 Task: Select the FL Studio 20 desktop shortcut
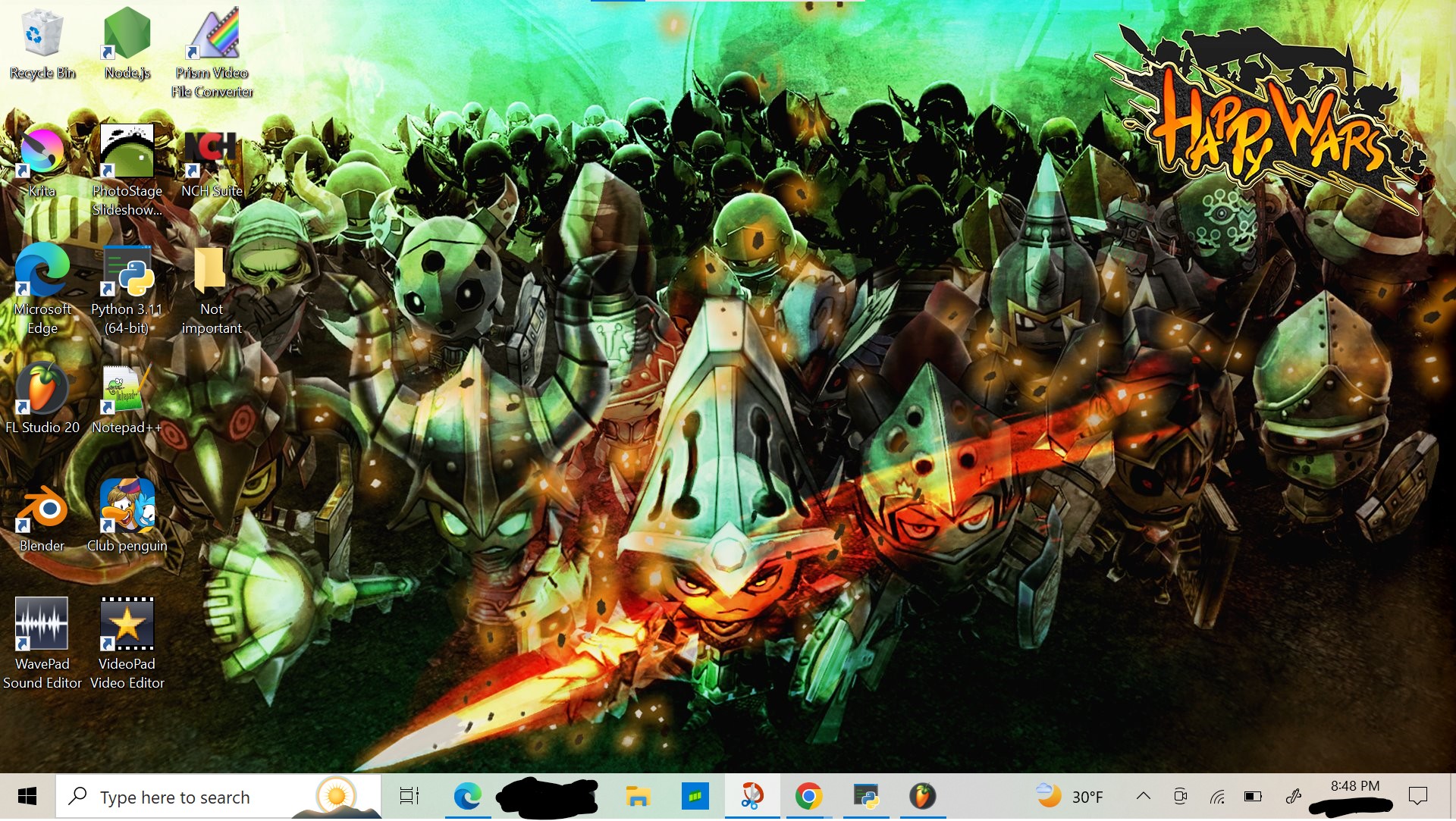point(42,389)
